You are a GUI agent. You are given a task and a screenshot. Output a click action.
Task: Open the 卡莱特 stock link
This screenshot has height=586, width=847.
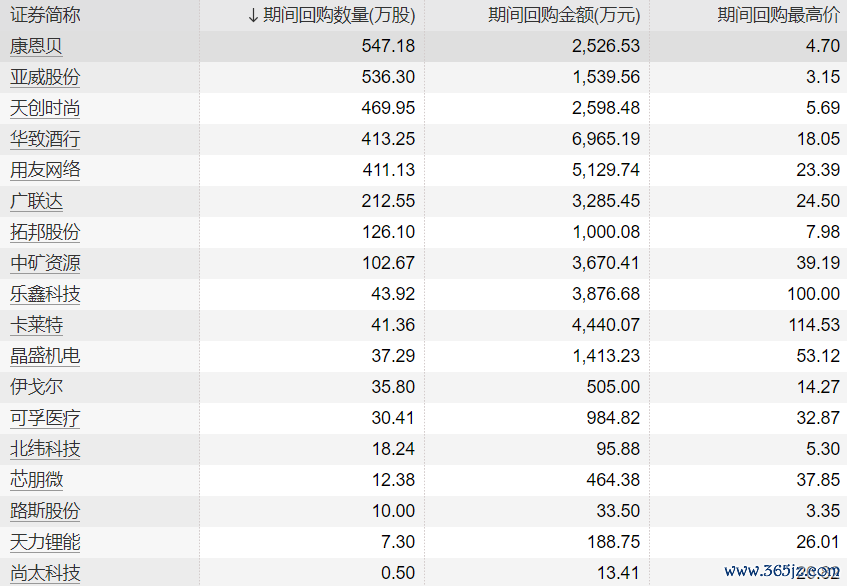36,325
